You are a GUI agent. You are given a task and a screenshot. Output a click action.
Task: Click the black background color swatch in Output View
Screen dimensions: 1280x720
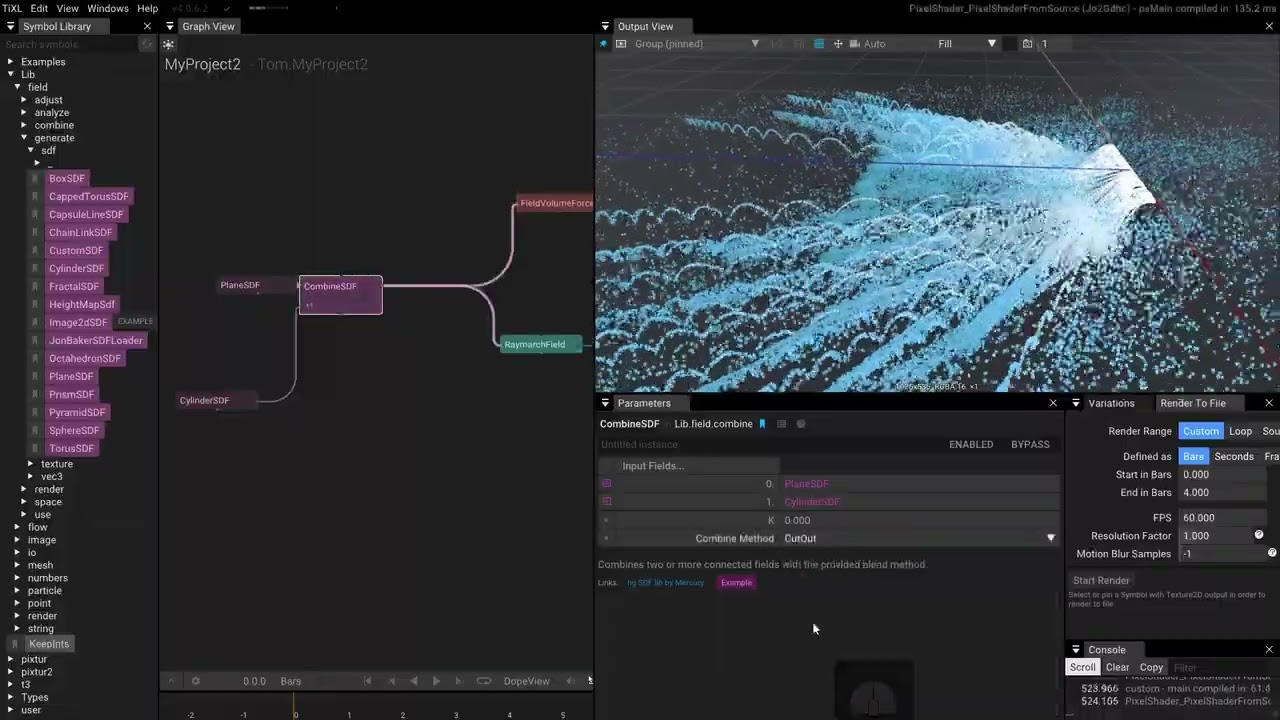[1009, 44]
